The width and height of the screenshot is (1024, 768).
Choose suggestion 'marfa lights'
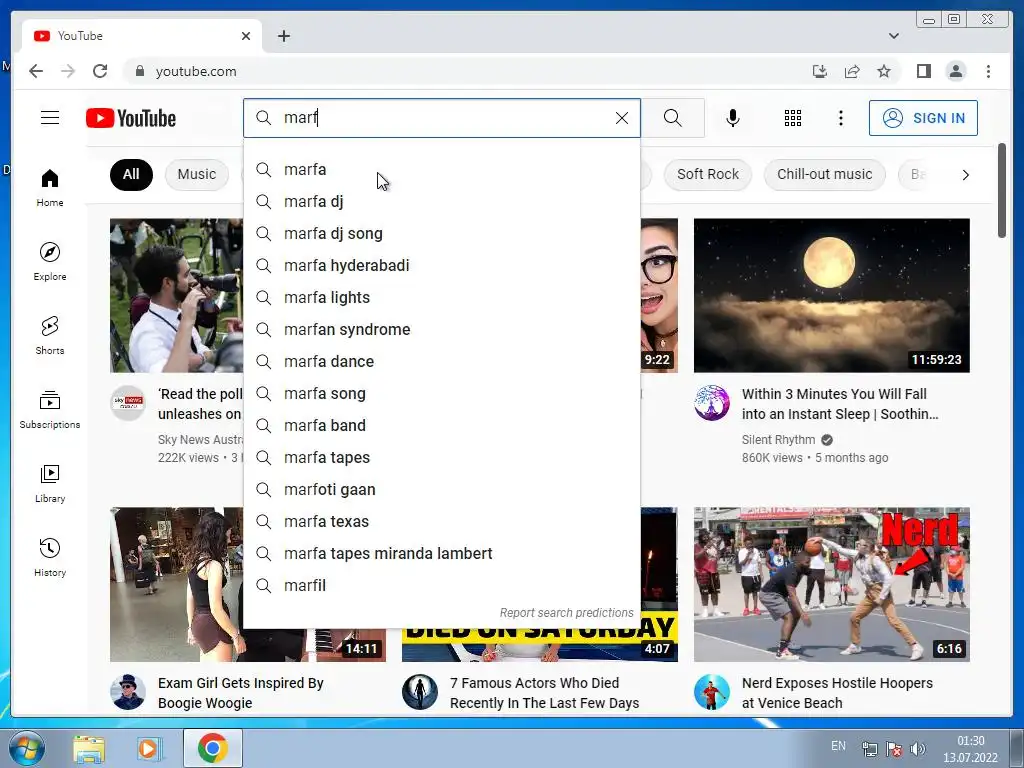[x=441, y=297]
